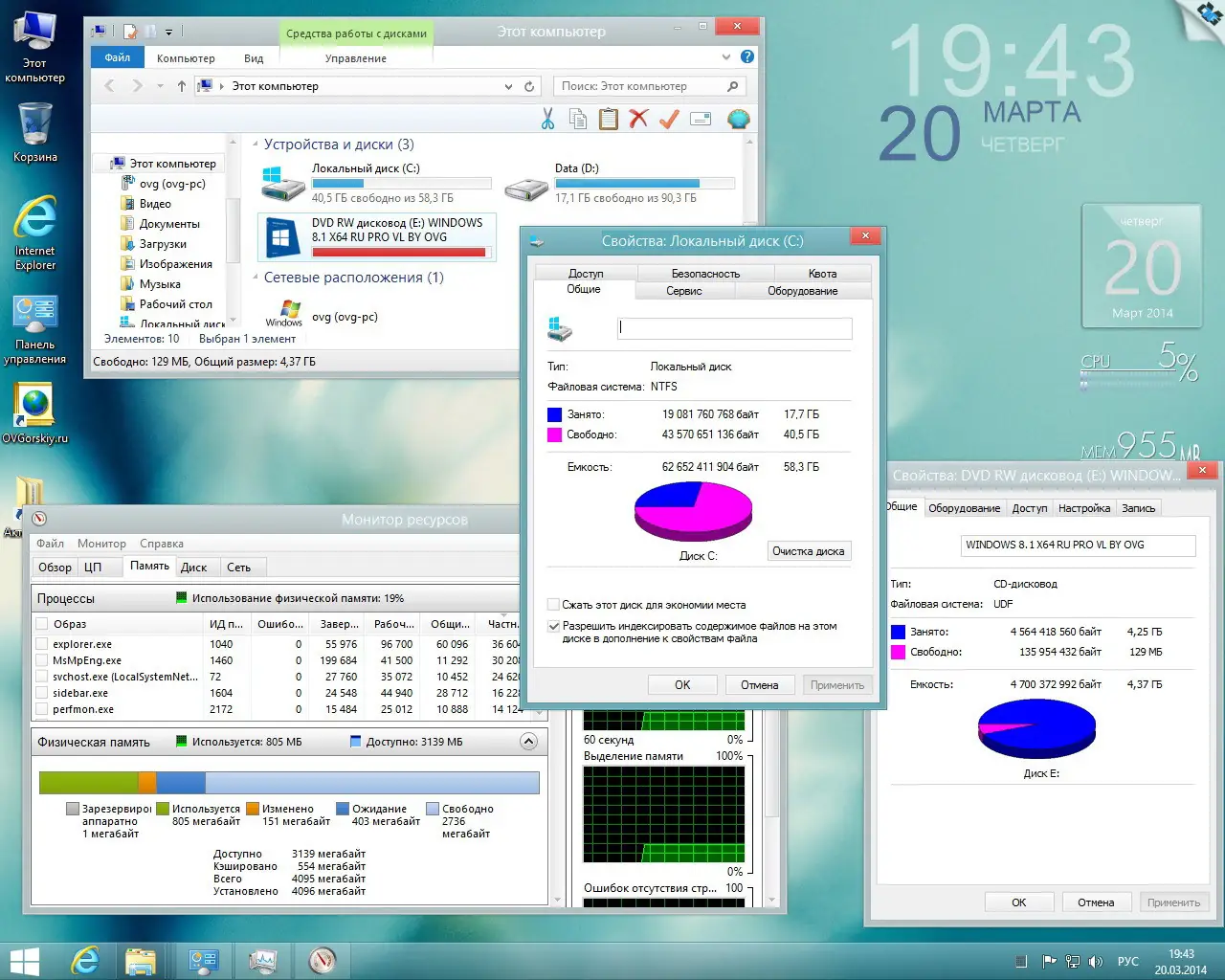
Task: Click the orange checkmark icon in Explorer toolbar
Action: (x=669, y=119)
